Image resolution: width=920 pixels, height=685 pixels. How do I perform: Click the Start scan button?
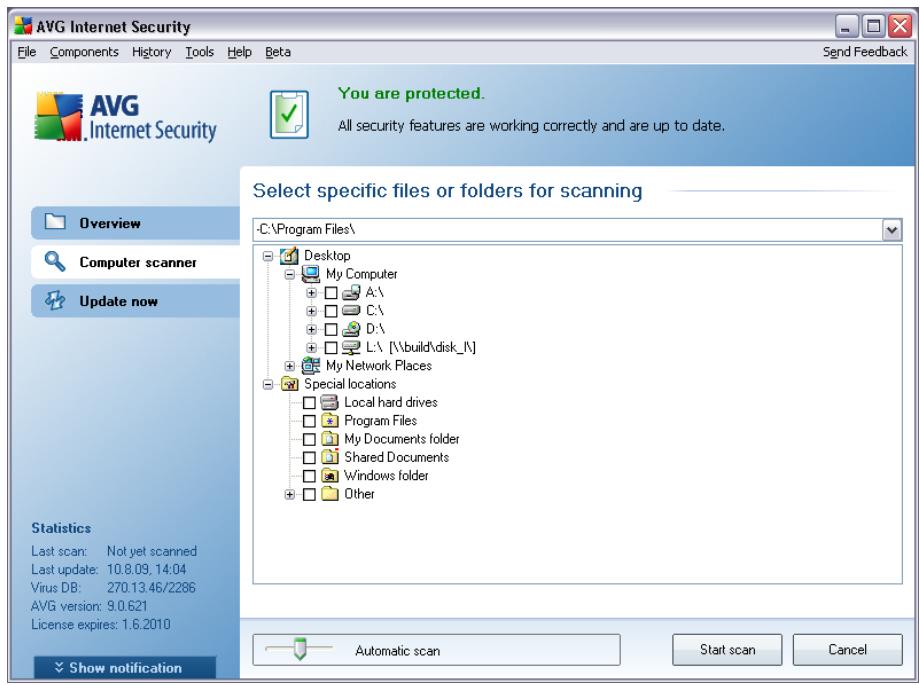(x=727, y=649)
